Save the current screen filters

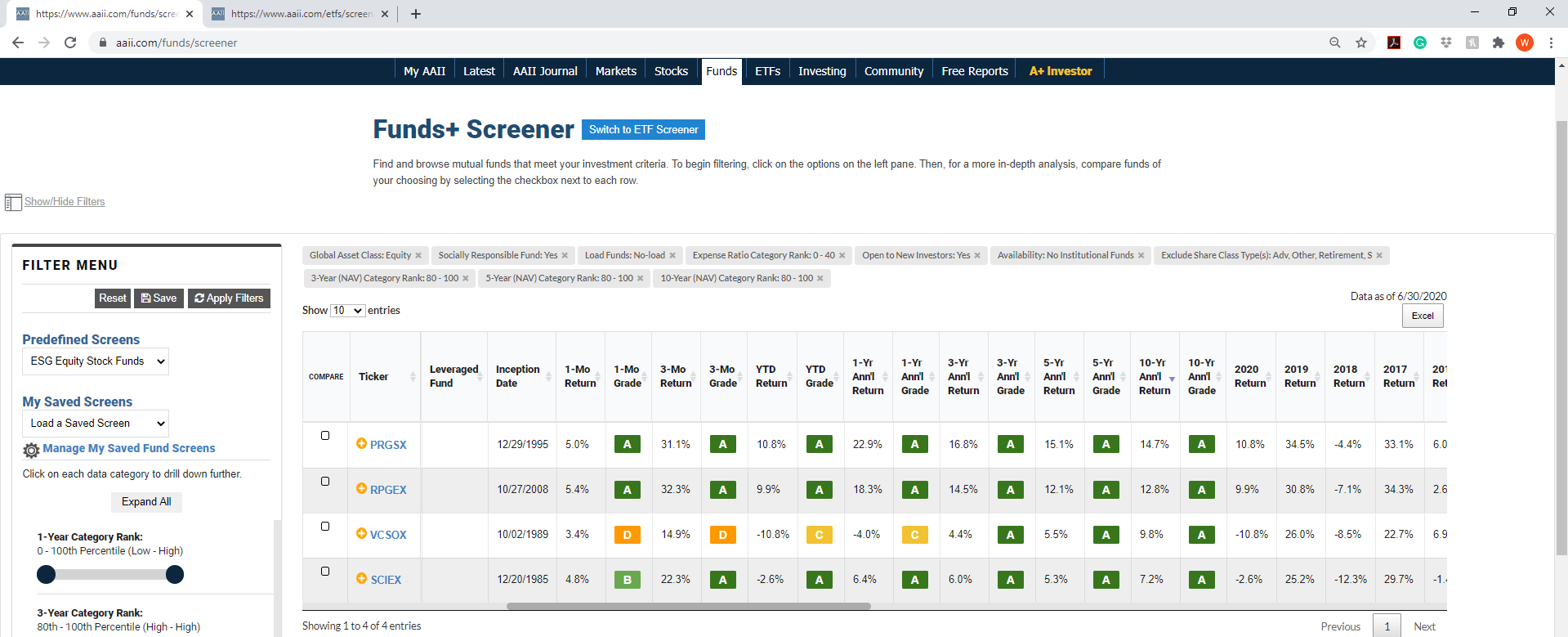click(x=159, y=298)
